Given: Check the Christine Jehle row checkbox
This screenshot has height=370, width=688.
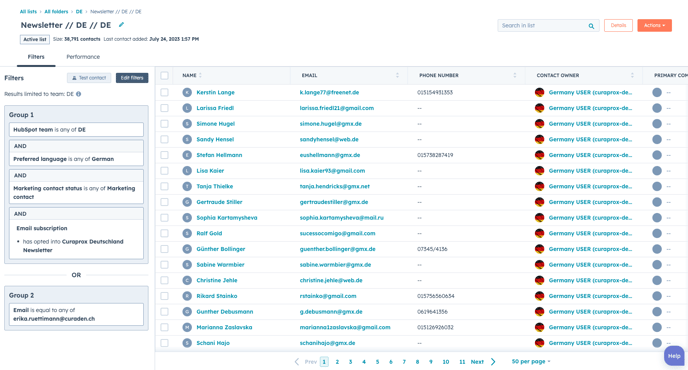Looking at the screenshot, I should click(165, 280).
